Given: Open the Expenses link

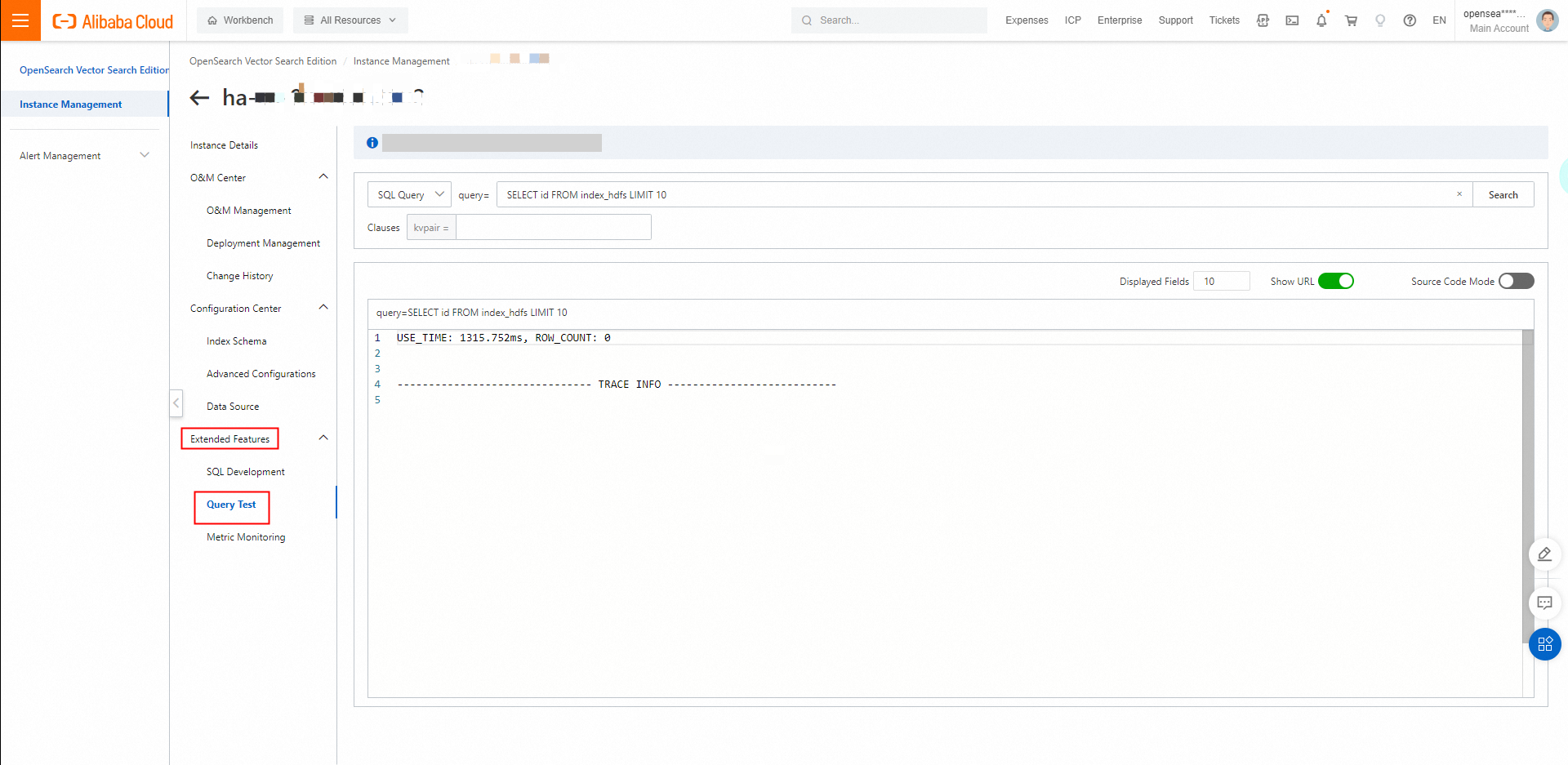Looking at the screenshot, I should tap(1027, 20).
